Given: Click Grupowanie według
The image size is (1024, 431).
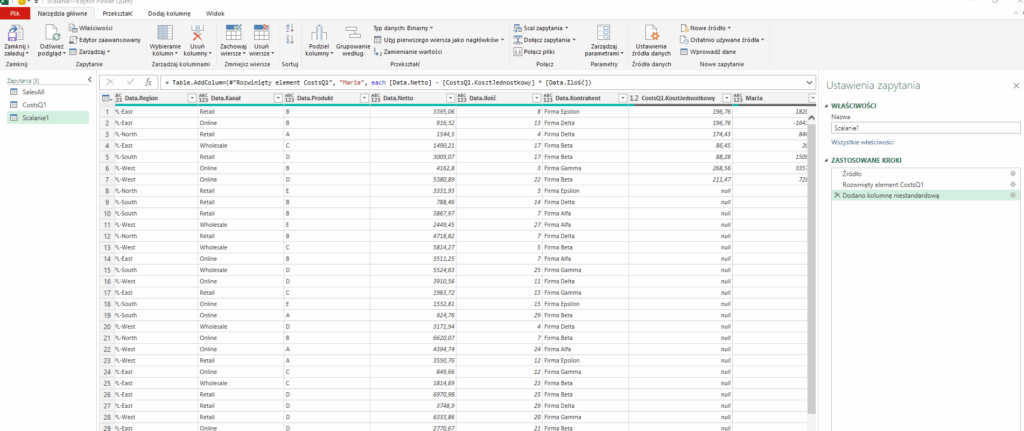Looking at the screenshot, I should (x=353, y=40).
